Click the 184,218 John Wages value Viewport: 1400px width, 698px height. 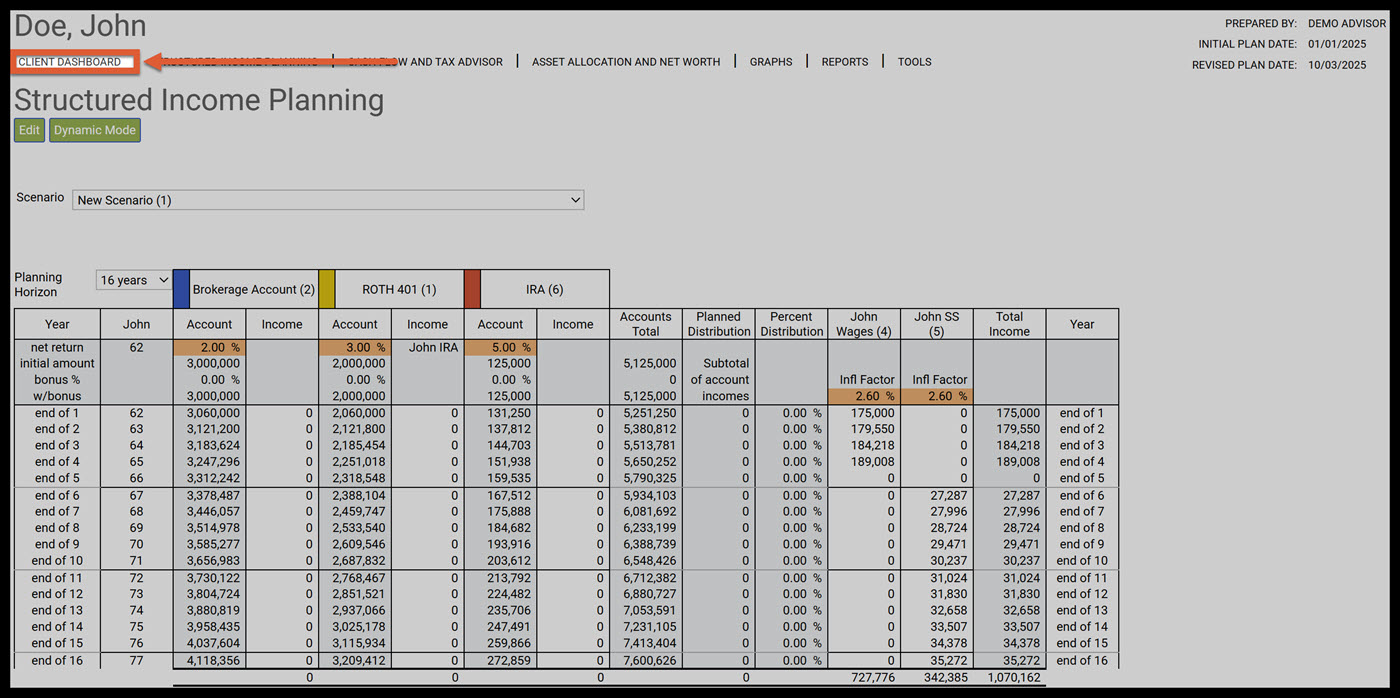873,446
